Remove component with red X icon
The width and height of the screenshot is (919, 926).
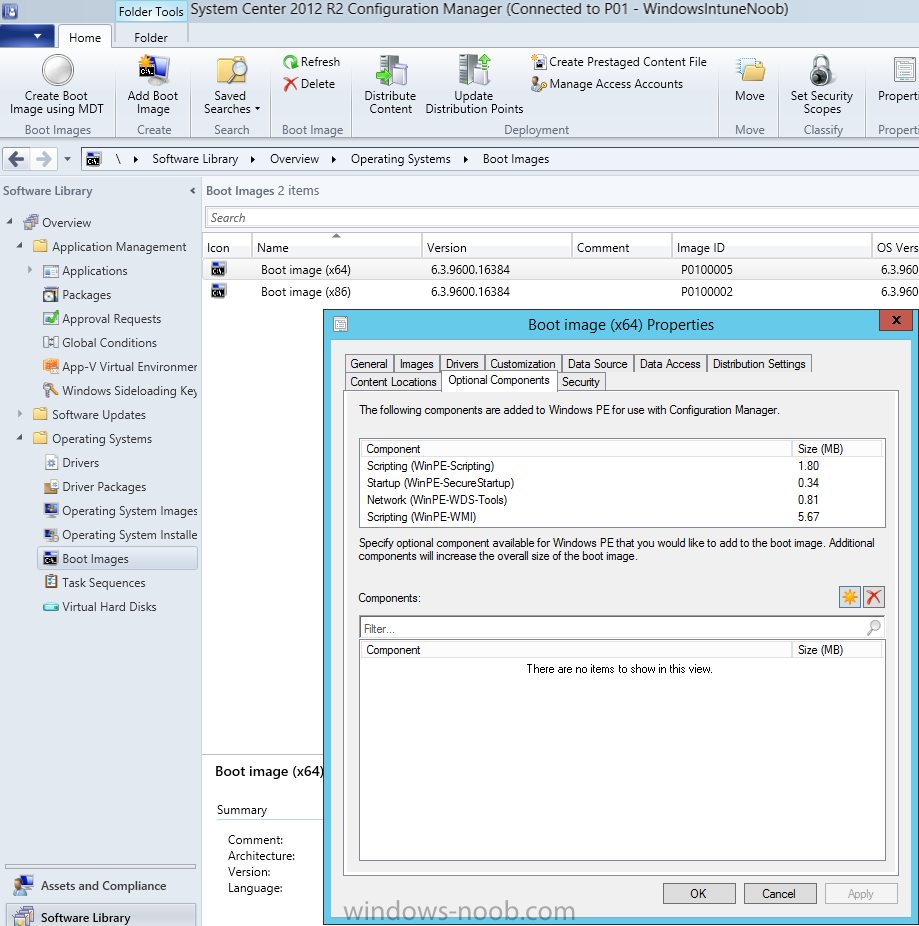point(874,597)
